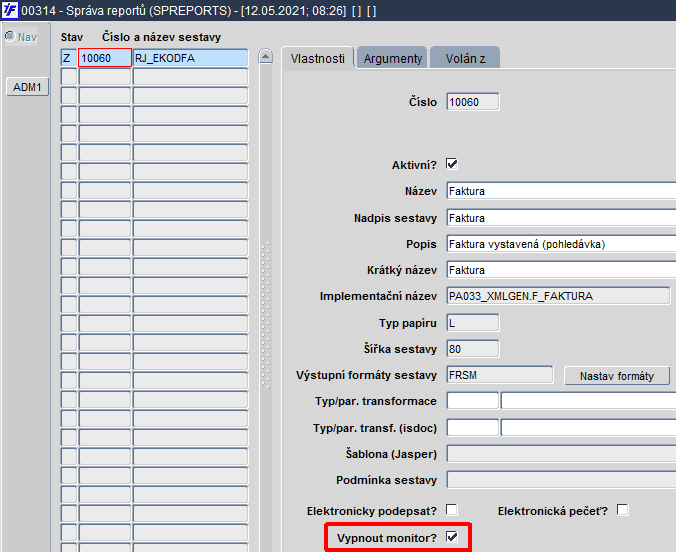Click the Číslo field with 10060
Image resolution: width=676 pixels, height=552 pixels.
pyautogui.click(x=473, y=102)
